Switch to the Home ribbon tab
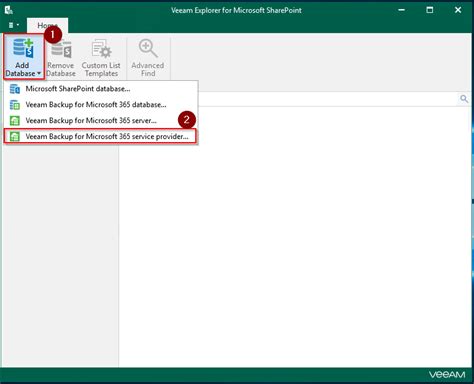Image resolution: width=474 pixels, height=384 pixels. point(47,25)
